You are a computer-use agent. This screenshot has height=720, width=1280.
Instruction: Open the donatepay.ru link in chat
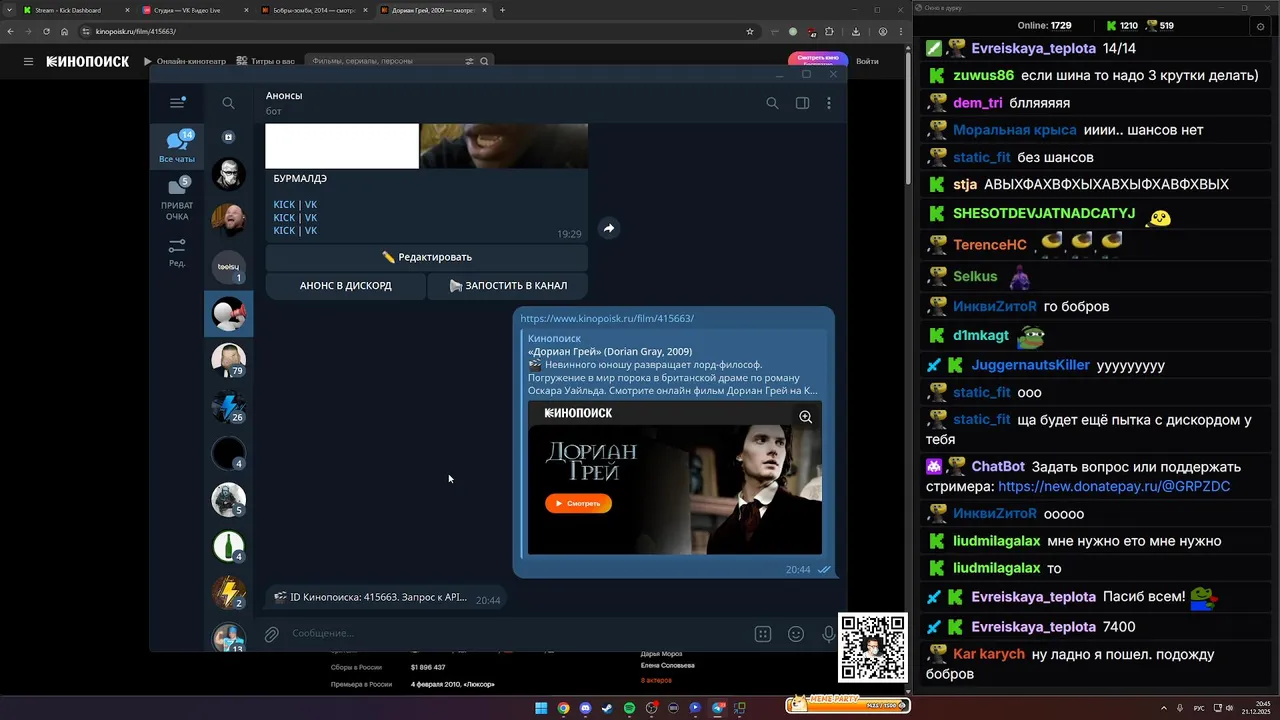pos(1114,486)
